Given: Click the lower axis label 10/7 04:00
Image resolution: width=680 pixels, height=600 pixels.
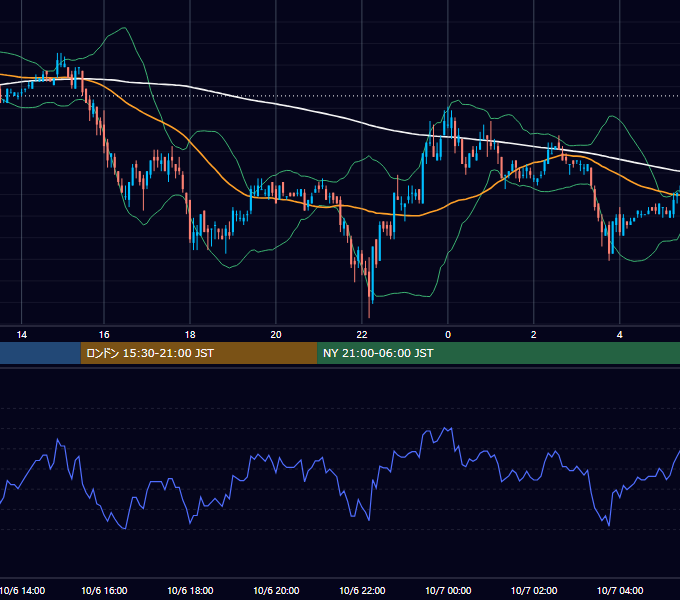Looking at the screenshot, I should (620, 590).
